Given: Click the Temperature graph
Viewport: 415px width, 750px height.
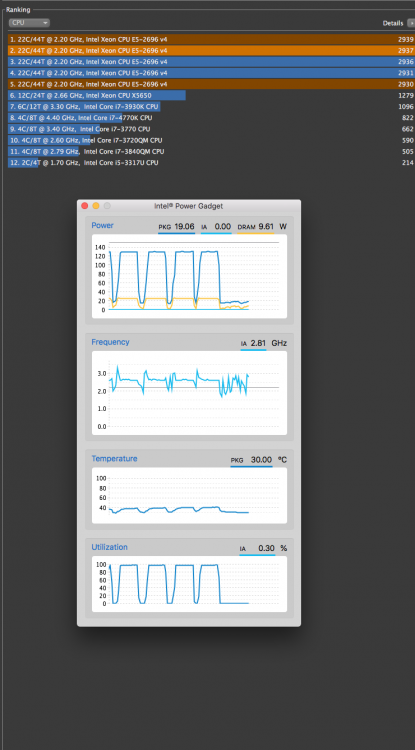Looking at the screenshot, I should [x=189, y=495].
